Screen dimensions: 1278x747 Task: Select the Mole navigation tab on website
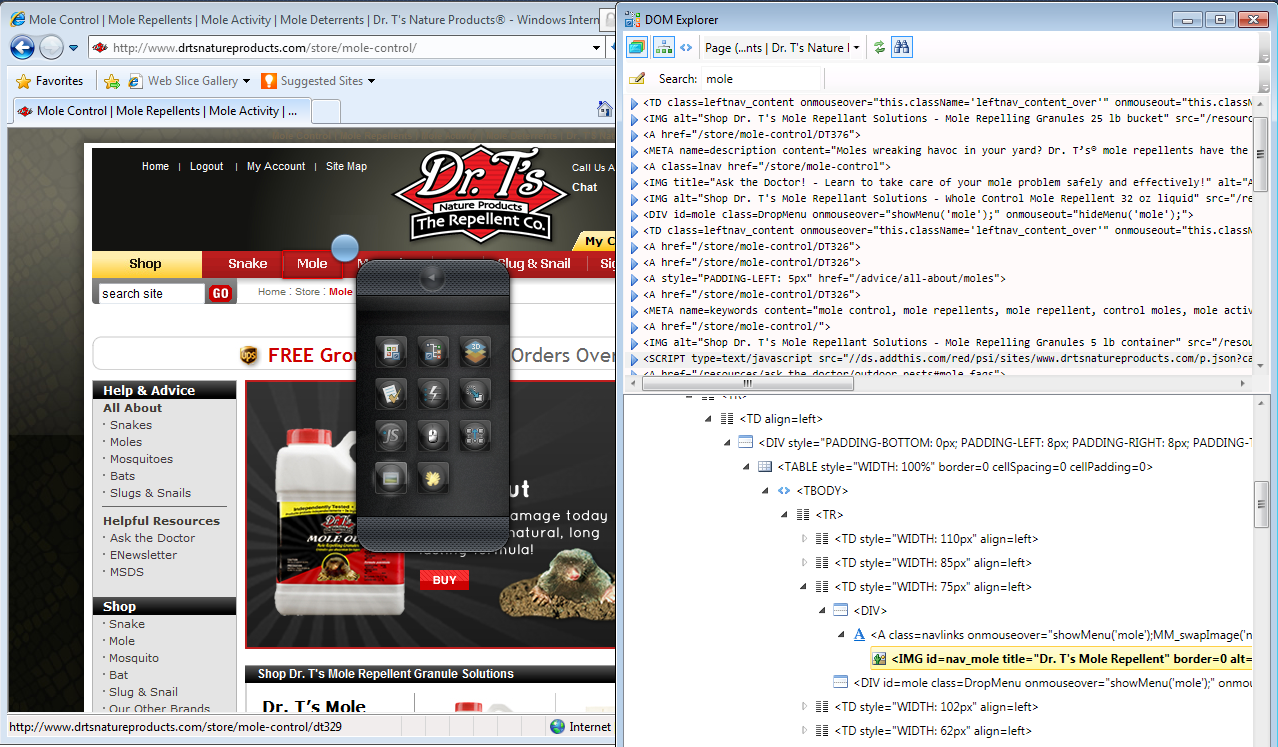pos(312,264)
